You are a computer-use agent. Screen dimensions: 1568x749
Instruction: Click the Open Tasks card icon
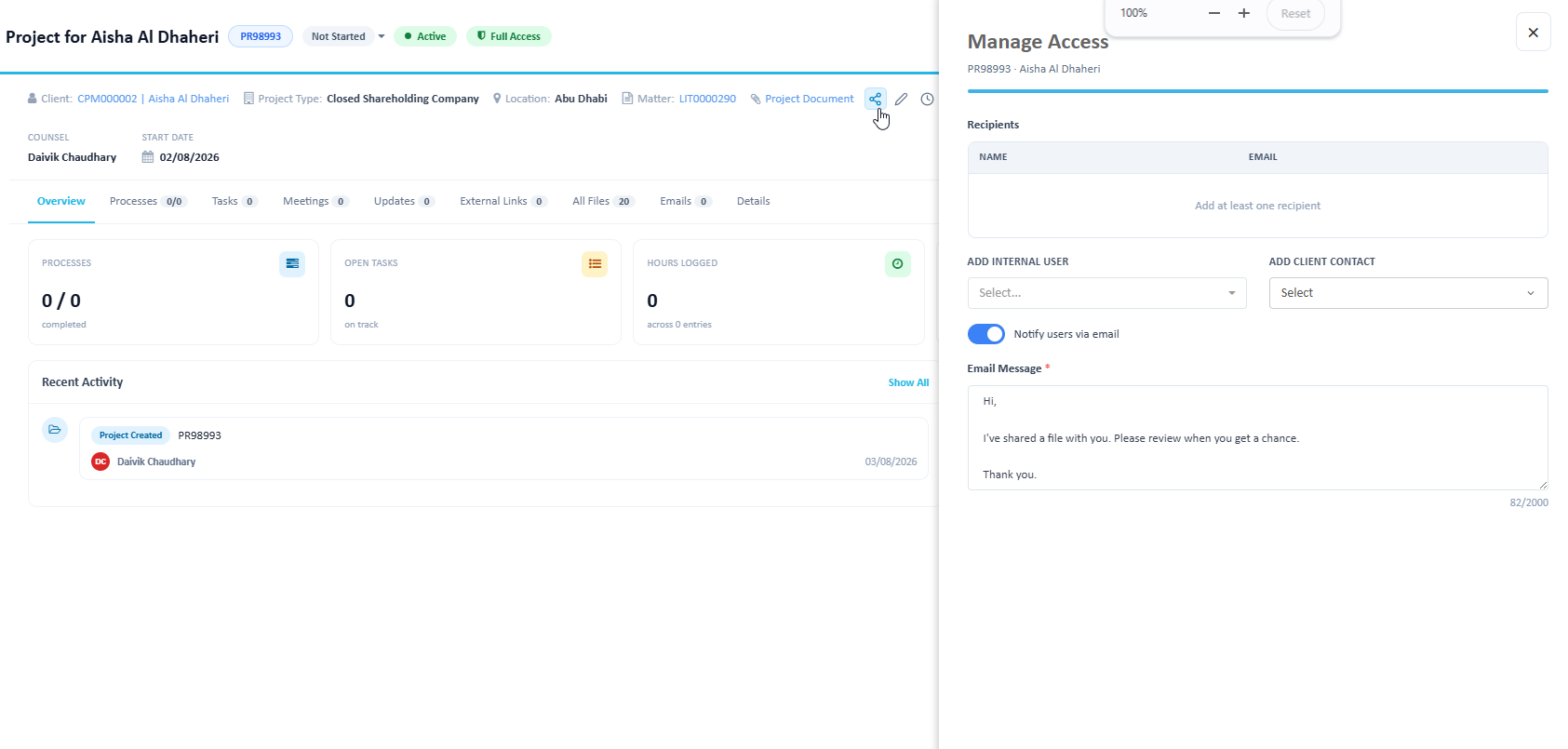tap(595, 264)
